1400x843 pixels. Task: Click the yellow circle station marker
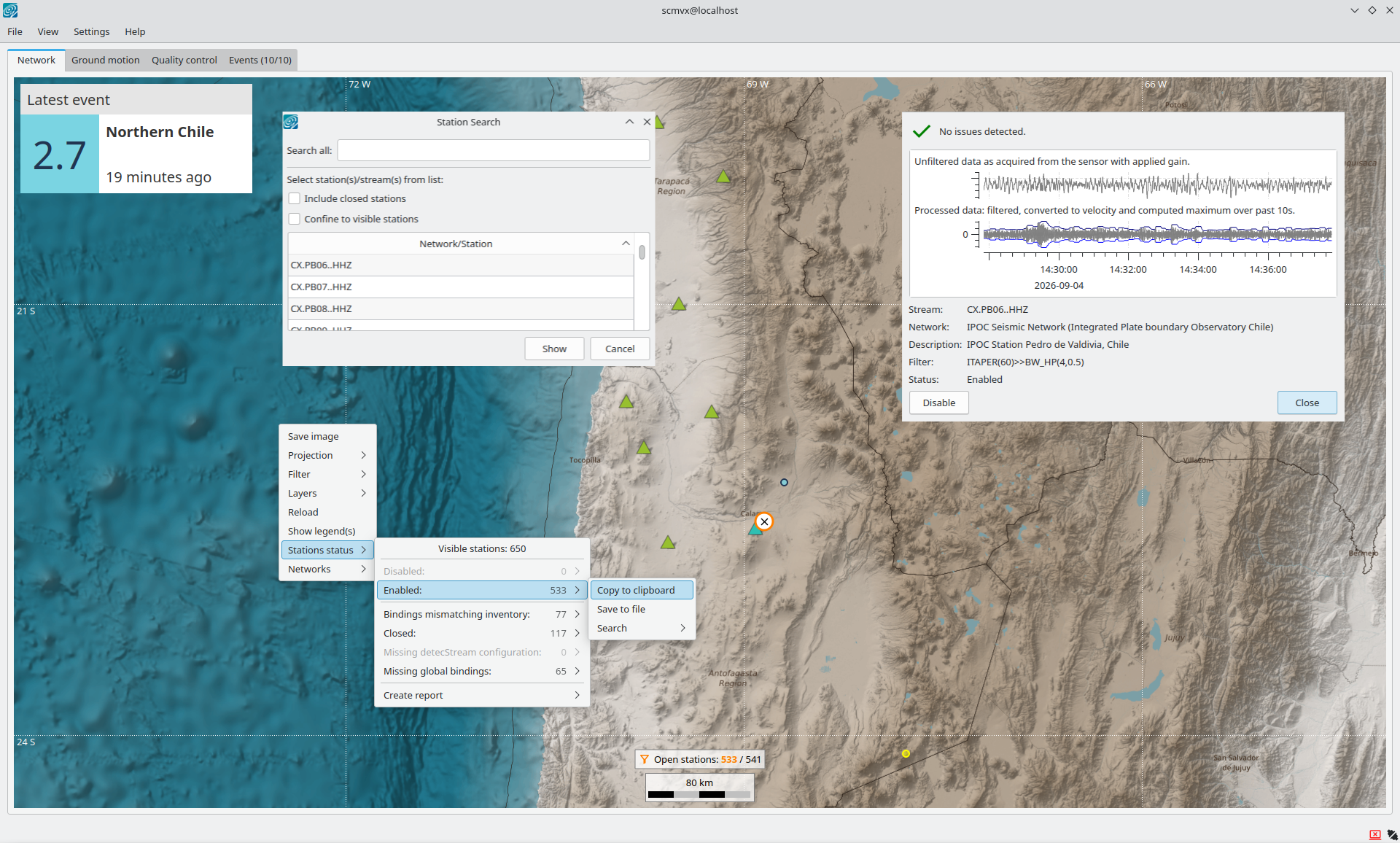(906, 753)
